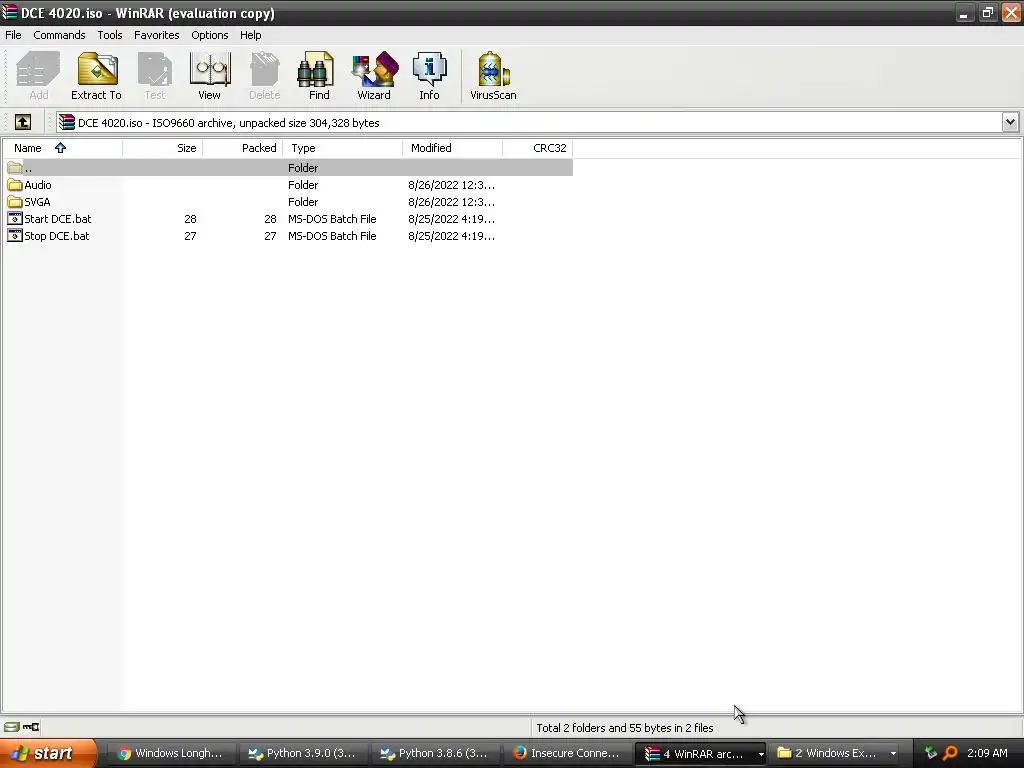Click the Start button
The height and width of the screenshot is (768, 1024).
[x=47, y=754]
